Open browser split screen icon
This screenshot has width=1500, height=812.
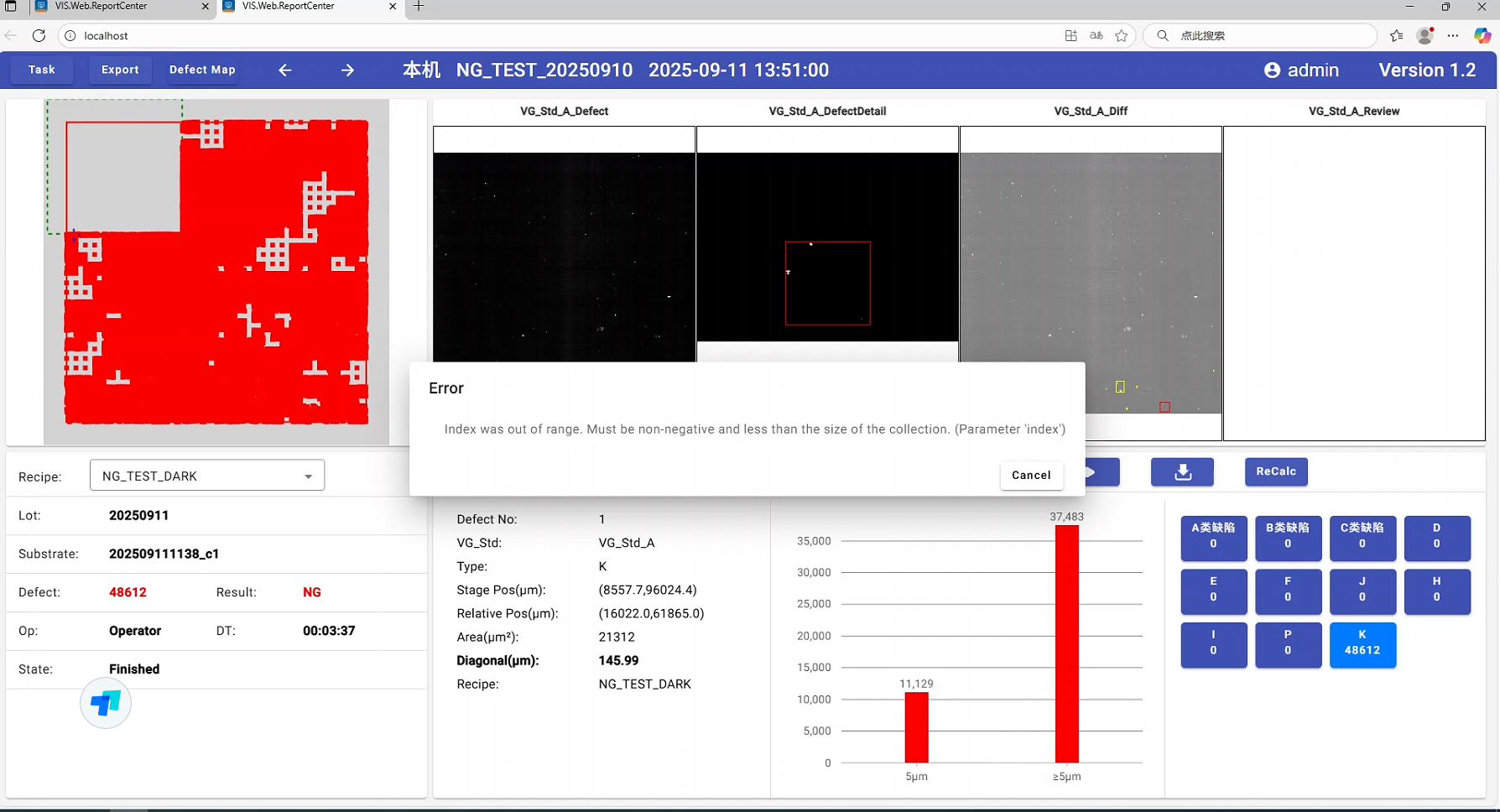pyautogui.click(x=1071, y=35)
